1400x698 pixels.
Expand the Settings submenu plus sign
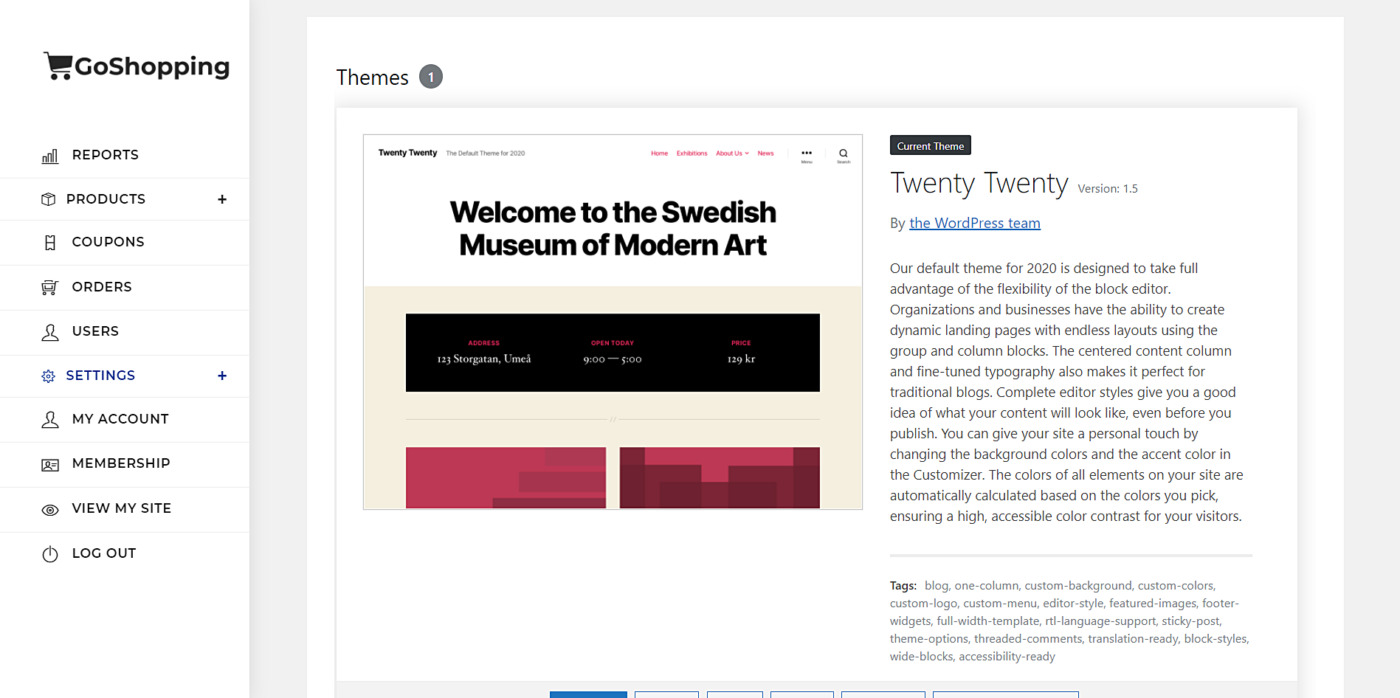(222, 376)
